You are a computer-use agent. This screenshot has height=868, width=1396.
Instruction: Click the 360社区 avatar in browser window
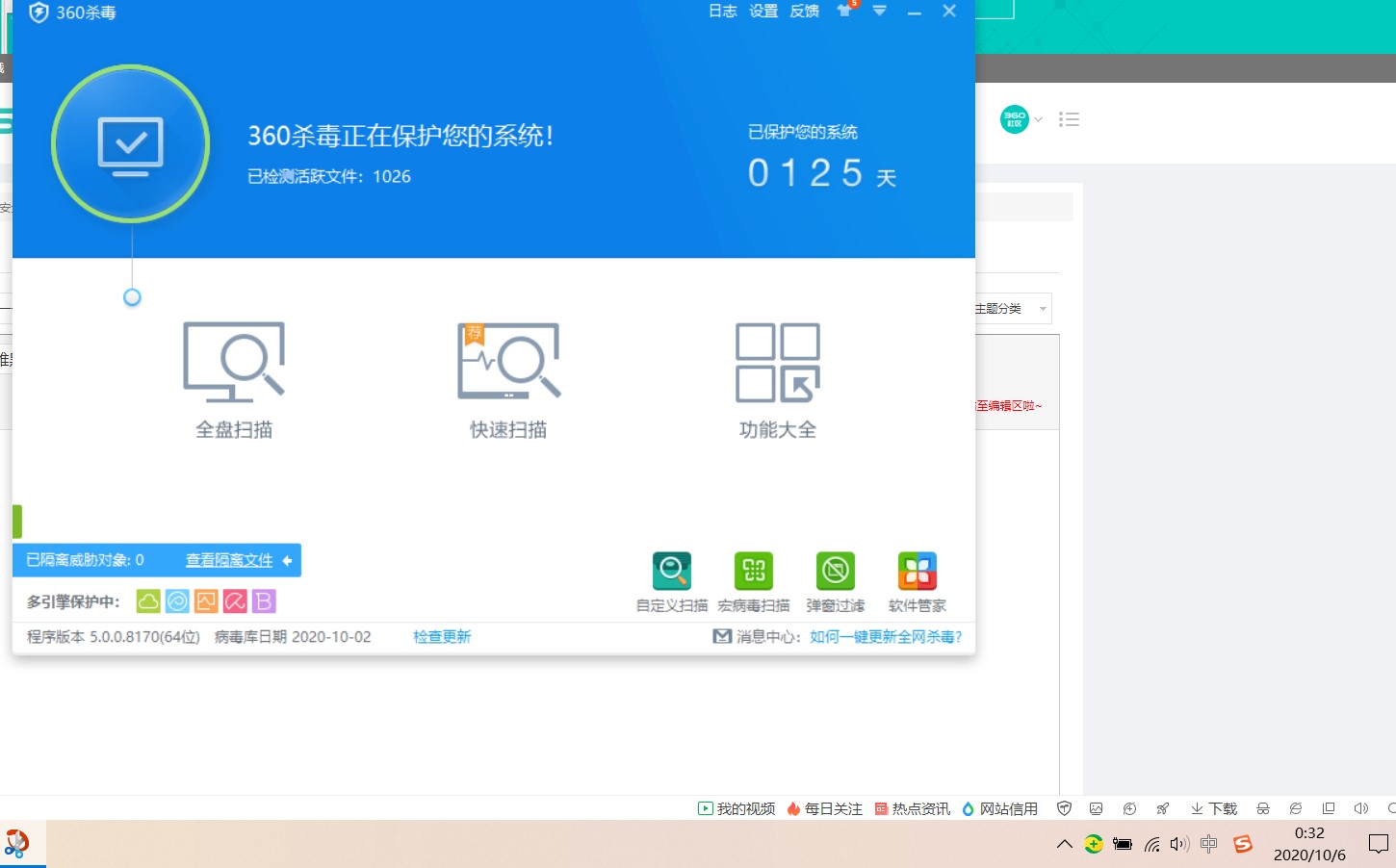pos(1014,119)
